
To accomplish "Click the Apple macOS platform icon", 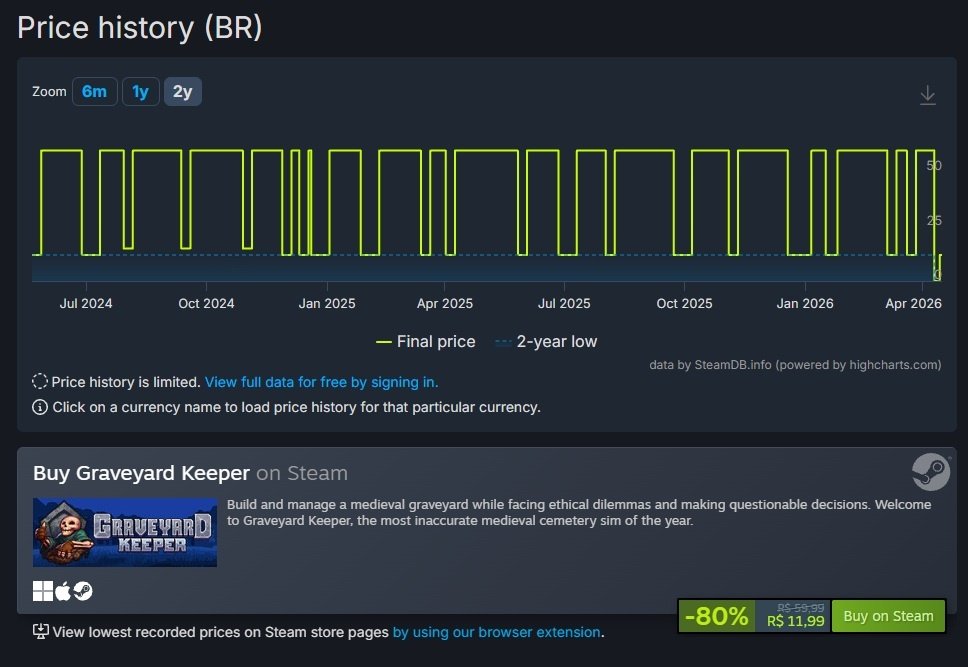I will tap(63, 591).
